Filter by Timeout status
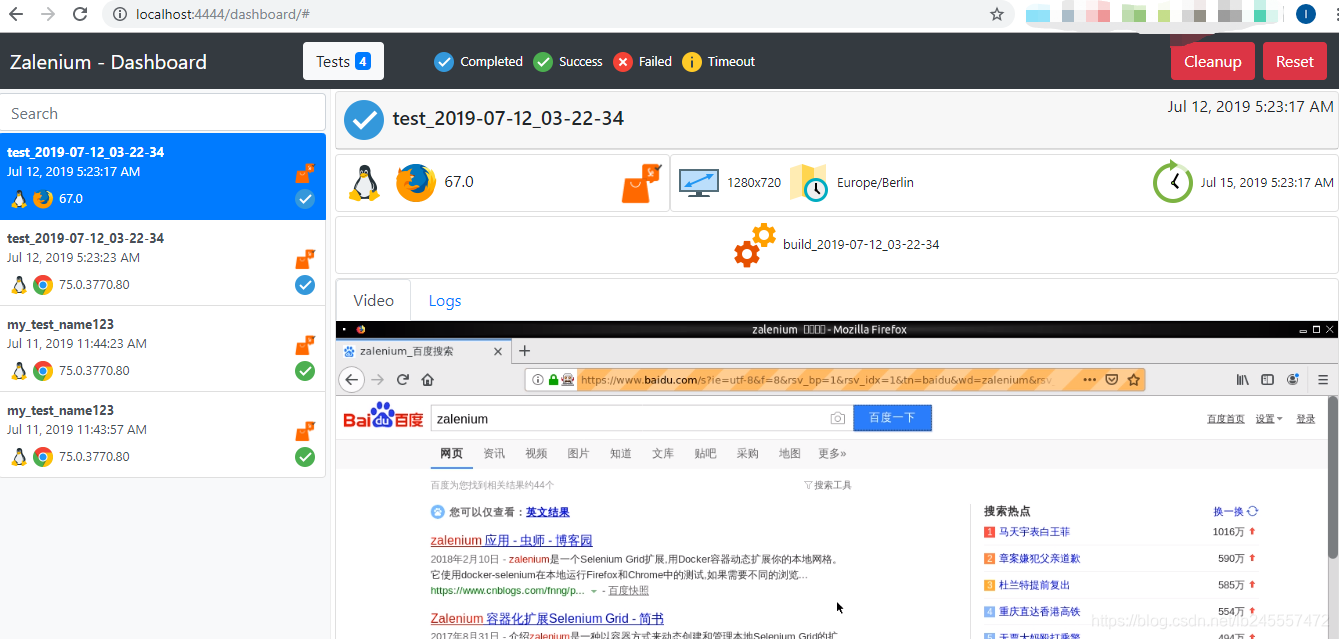The image size is (1339, 639). click(718, 61)
